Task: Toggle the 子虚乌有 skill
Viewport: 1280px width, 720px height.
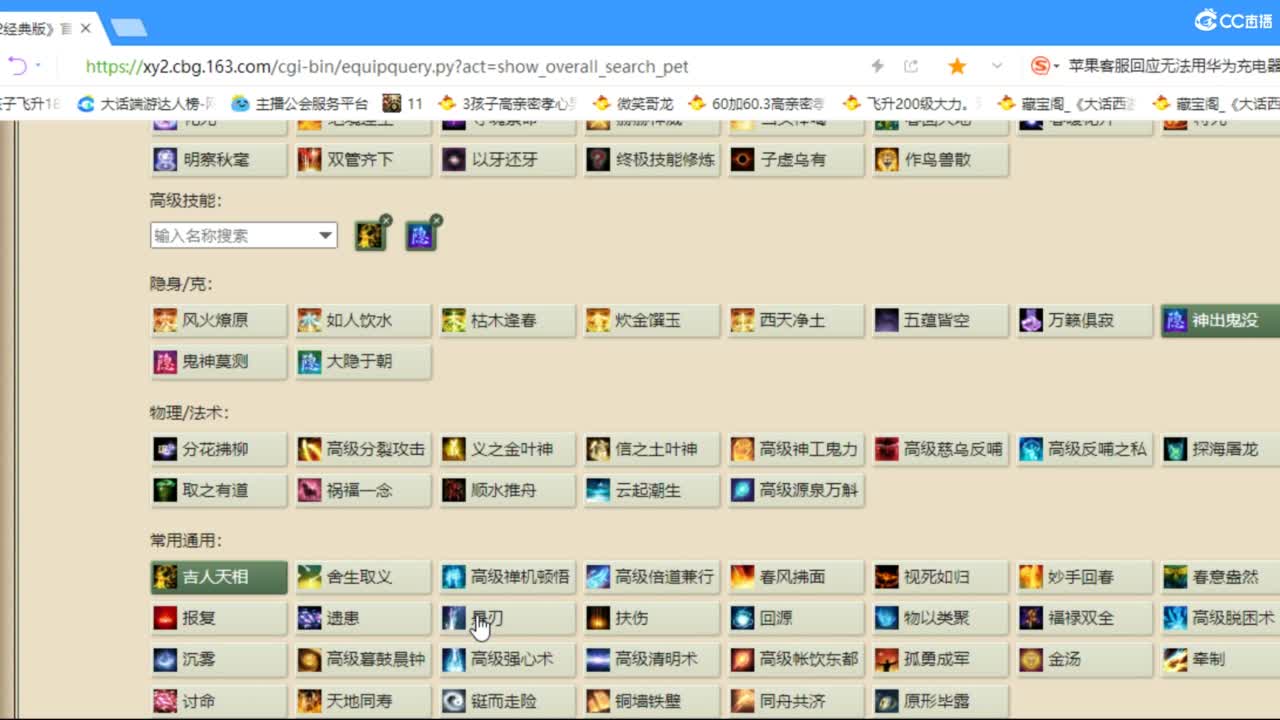Action: [796, 160]
